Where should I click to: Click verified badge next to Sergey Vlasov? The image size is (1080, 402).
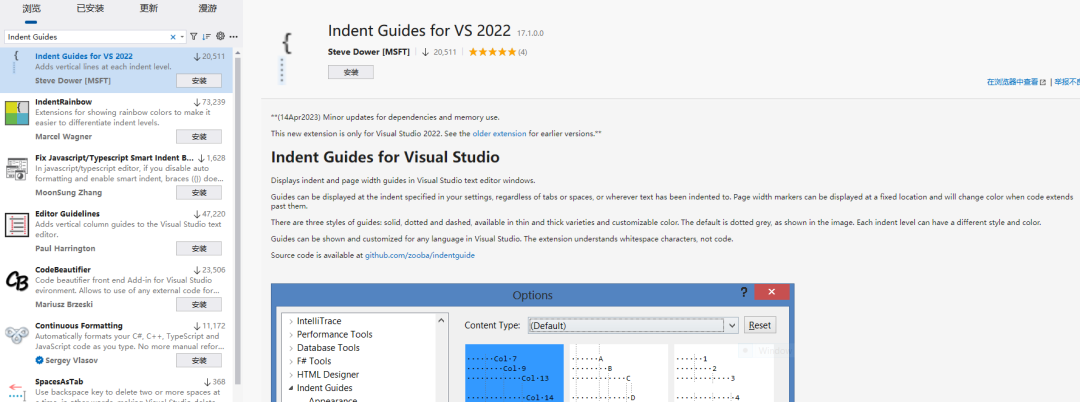coord(39,360)
